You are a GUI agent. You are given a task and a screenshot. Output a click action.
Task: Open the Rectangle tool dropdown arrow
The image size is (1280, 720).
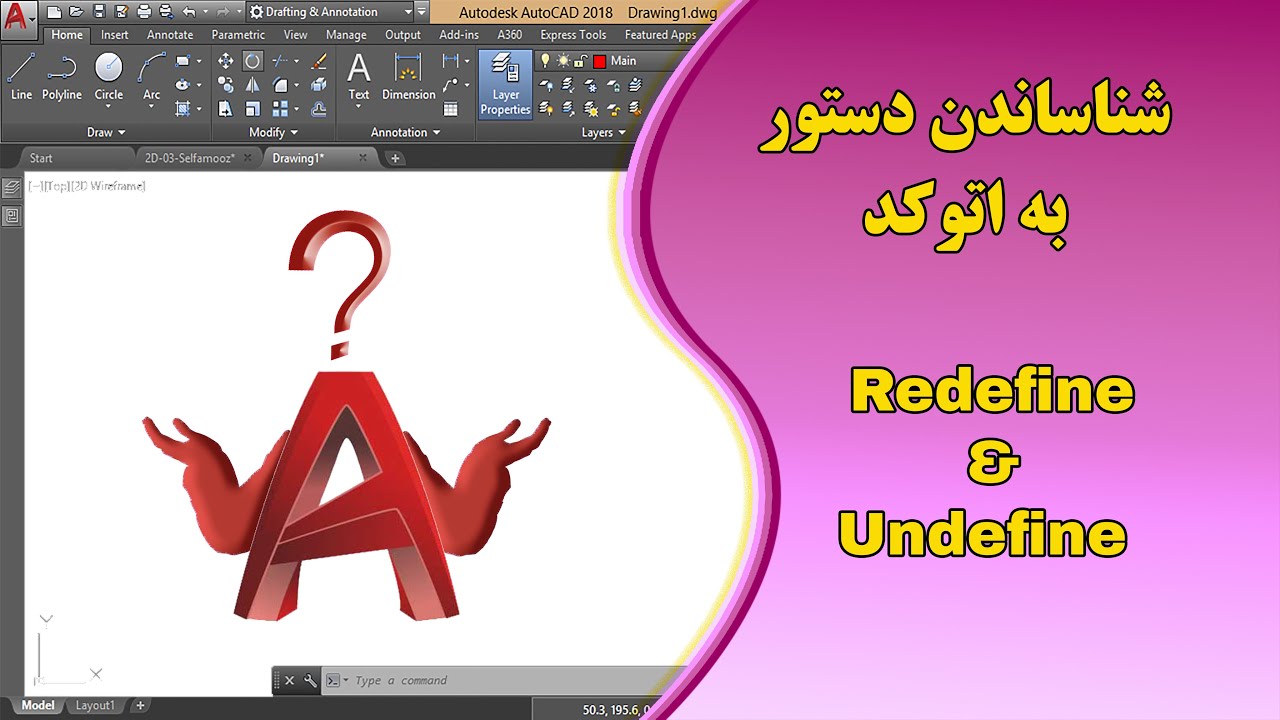(x=198, y=61)
